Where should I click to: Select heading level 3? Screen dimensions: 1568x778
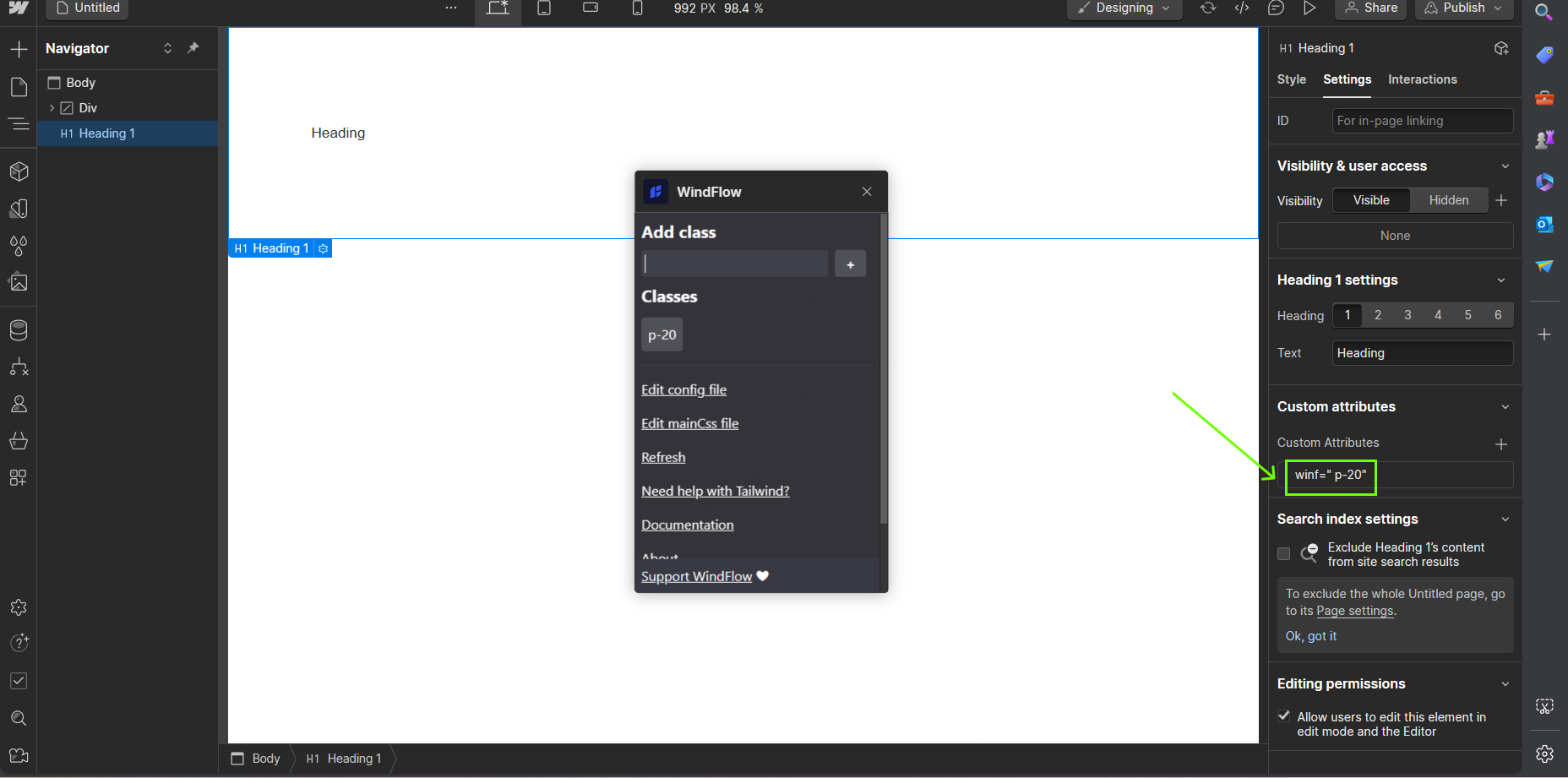1407,315
